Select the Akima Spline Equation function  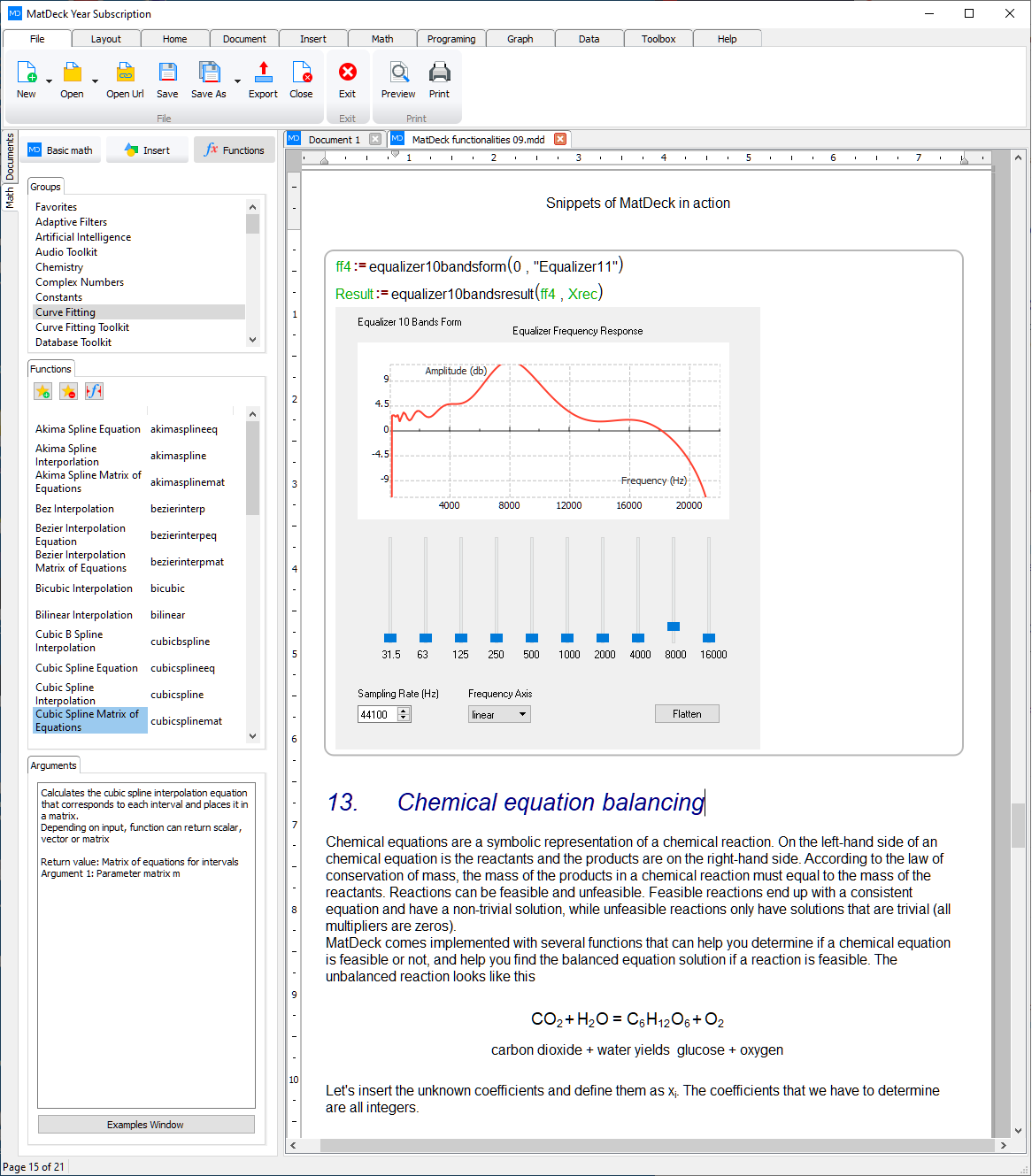point(88,429)
